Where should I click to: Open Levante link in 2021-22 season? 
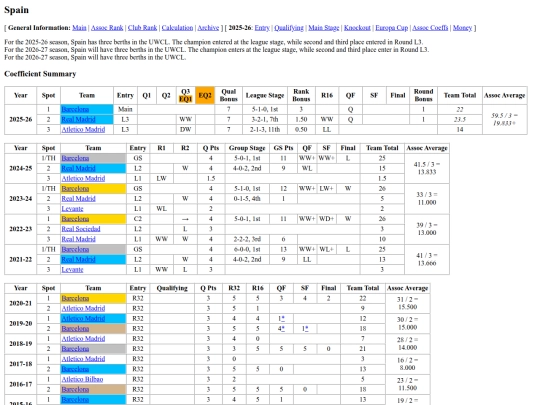pyautogui.click(x=72, y=269)
